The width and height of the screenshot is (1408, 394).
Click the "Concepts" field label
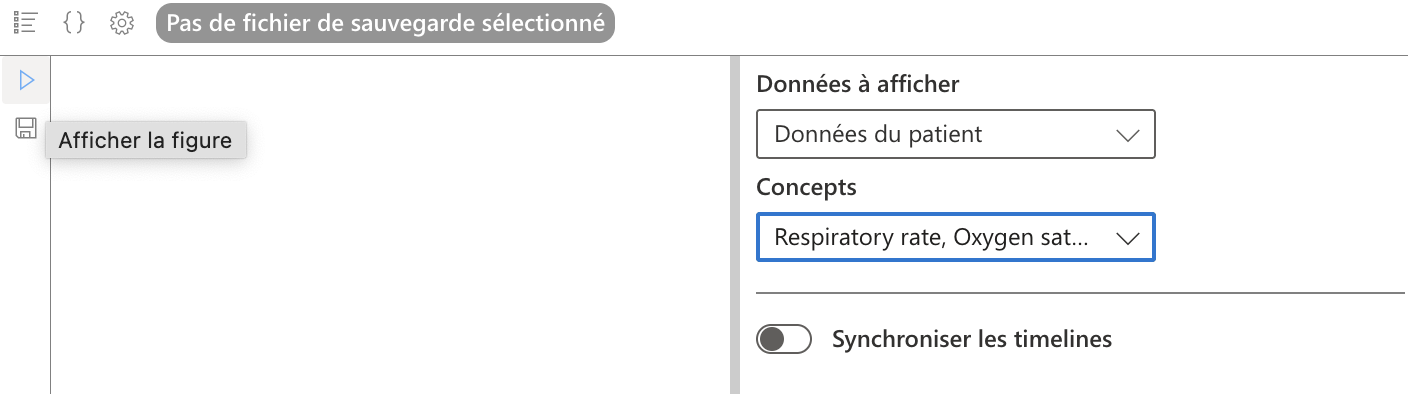pyautogui.click(x=807, y=187)
